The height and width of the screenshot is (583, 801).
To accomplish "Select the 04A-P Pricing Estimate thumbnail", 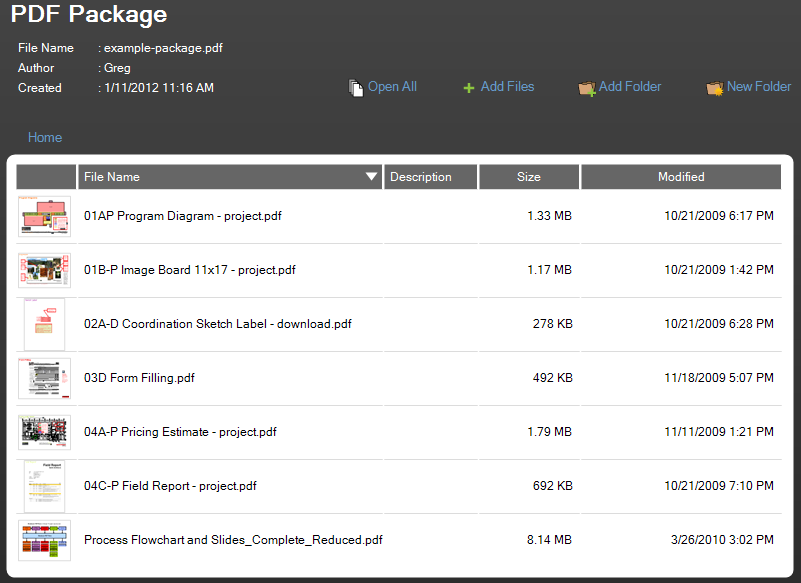I will pos(45,432).
